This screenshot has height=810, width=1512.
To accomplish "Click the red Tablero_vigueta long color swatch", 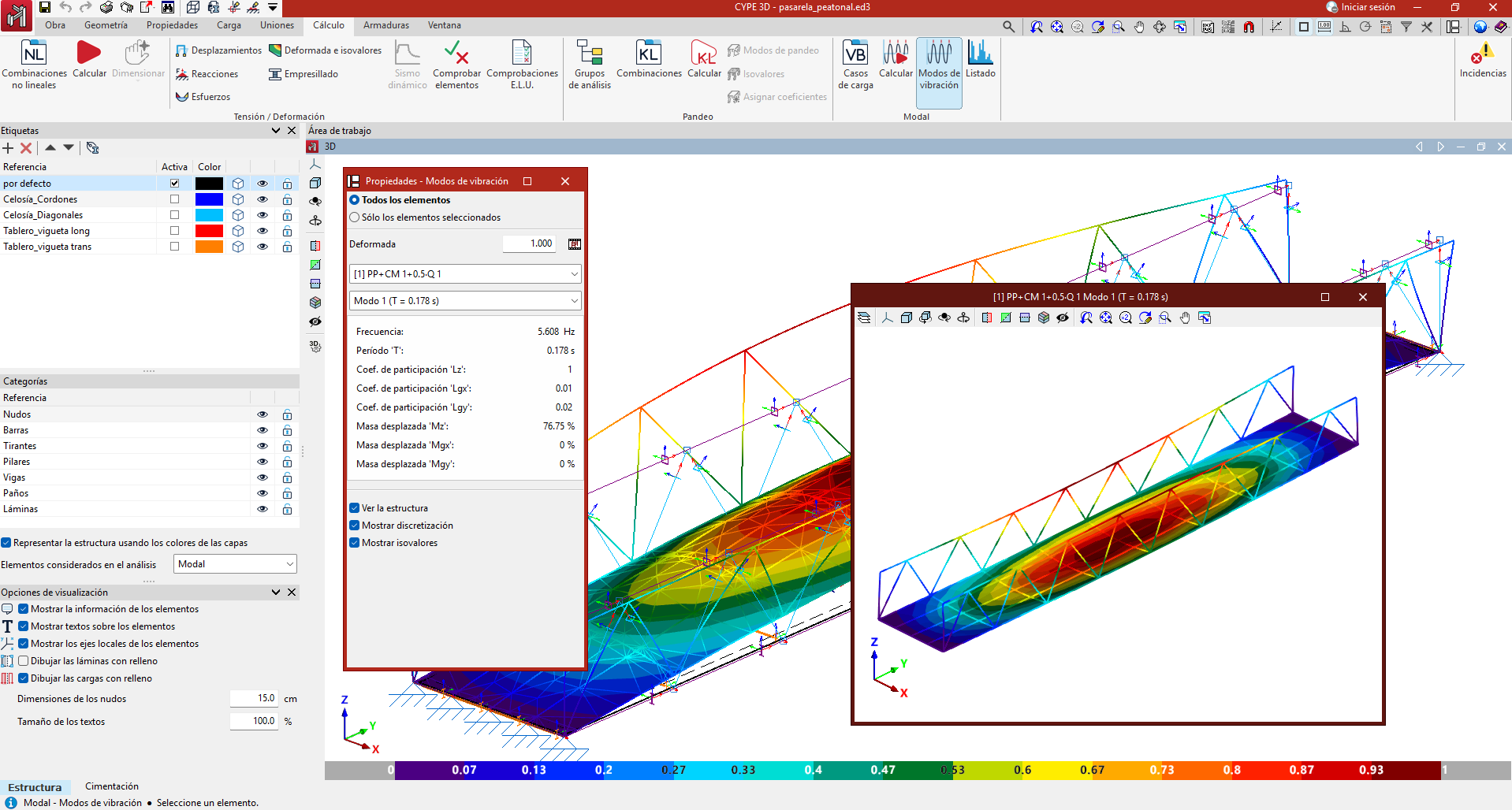I will pyautogui.click(x=209, y=231).
